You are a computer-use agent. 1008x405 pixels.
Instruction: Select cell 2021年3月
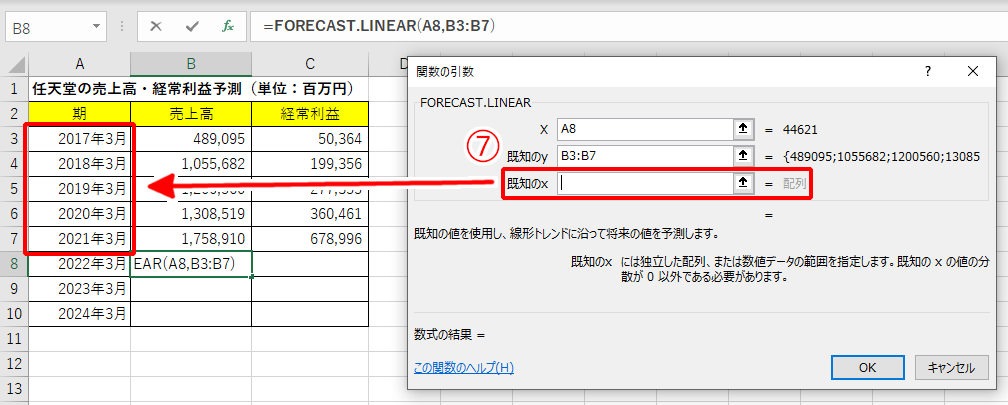pyautogui.click(x=80, y=238)
